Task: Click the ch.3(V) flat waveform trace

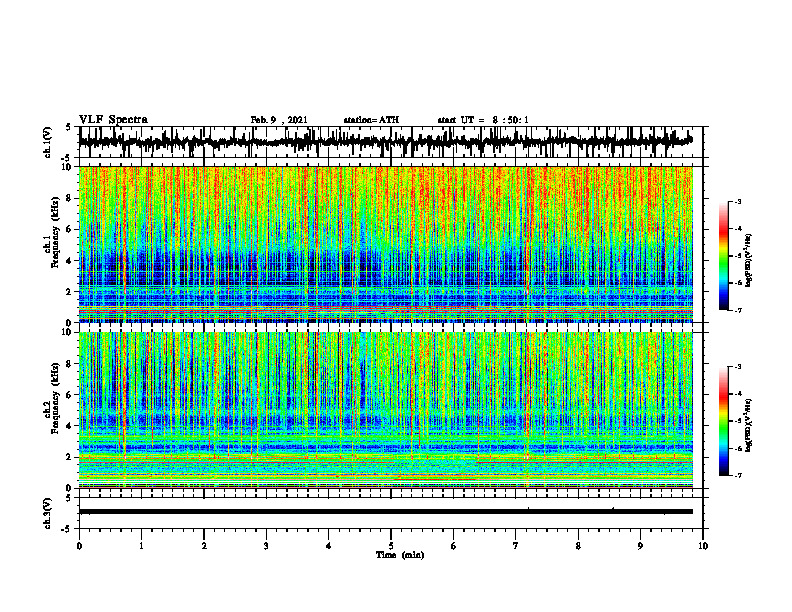Action: (385, 512)
